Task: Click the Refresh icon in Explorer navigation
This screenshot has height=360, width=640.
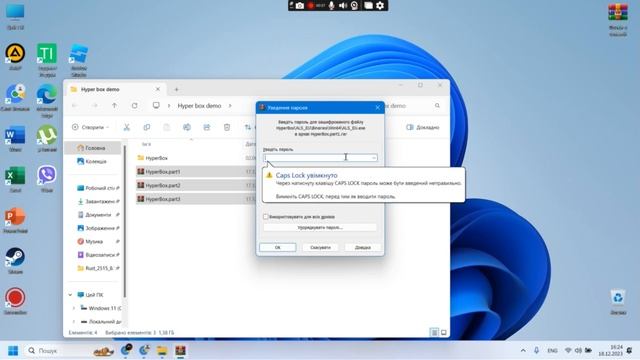Action: click(134, 106)
